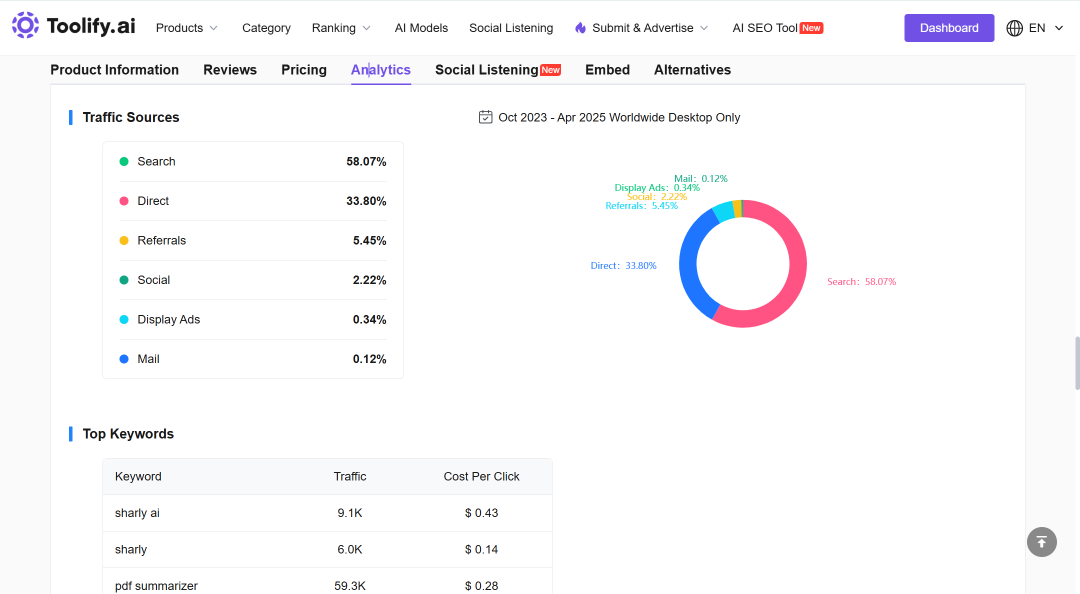Click the Toolify.ai gear logo icon
Screen dimensions: 1080x594
click(25, 25)
